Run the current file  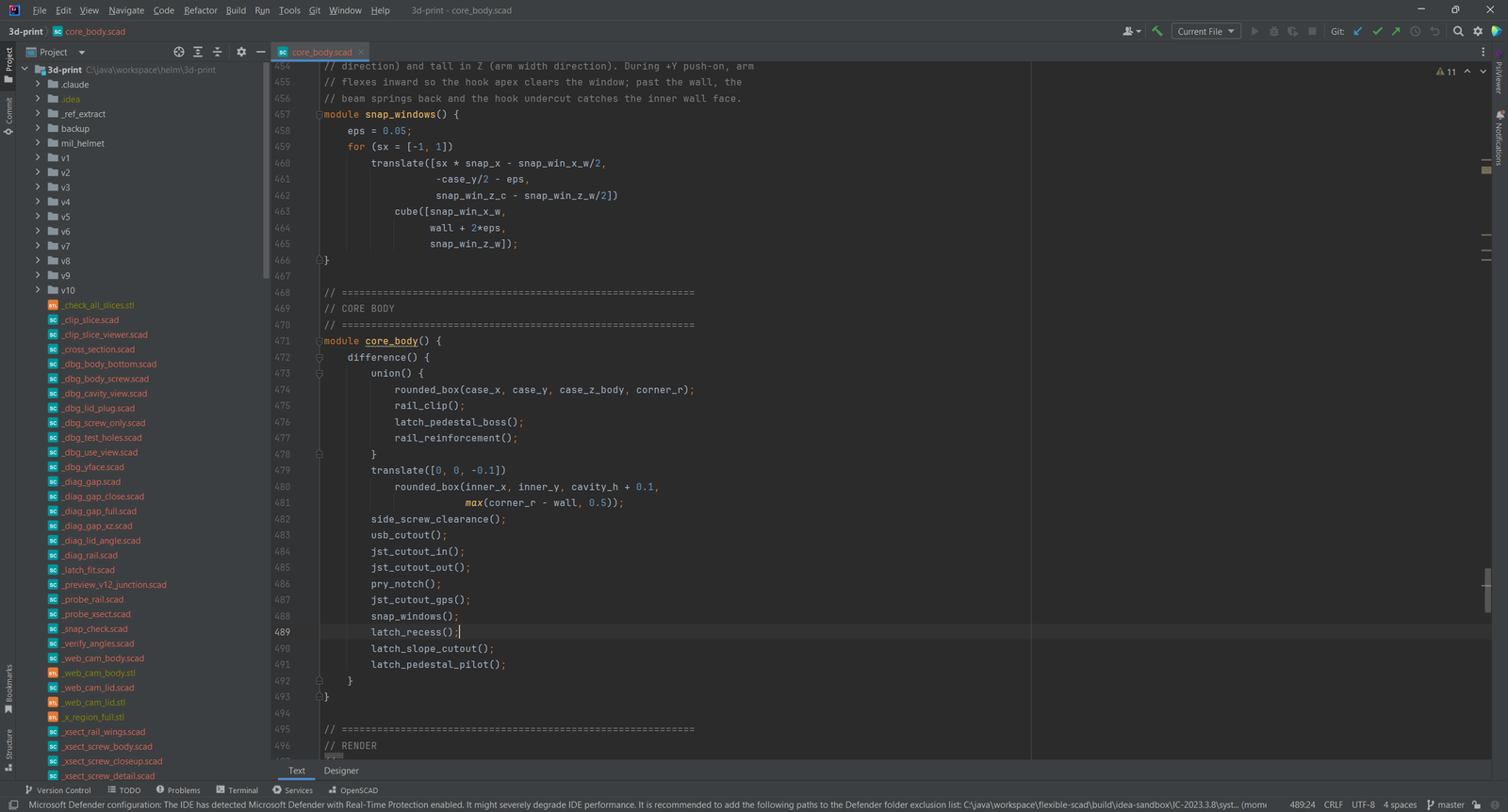click(1254, 31)
